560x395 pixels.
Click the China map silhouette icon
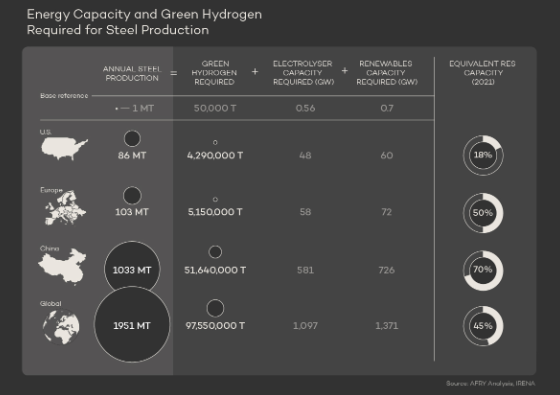[x=62, y=266]
